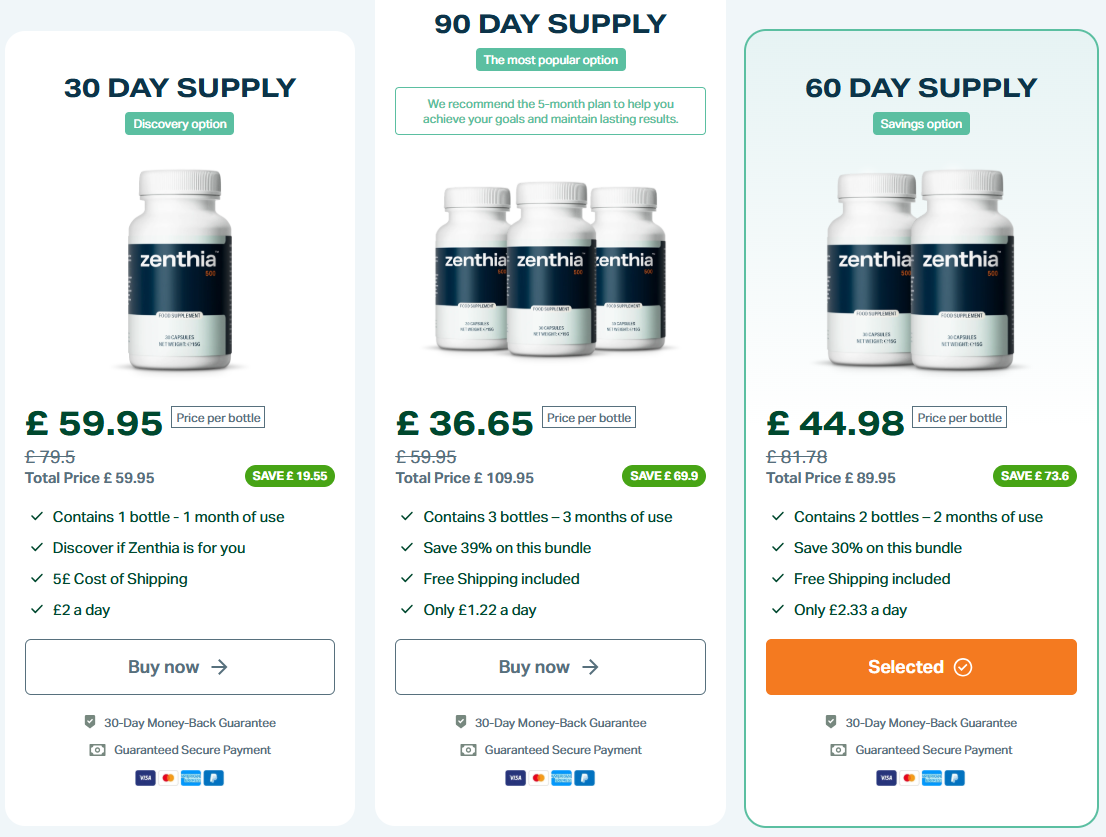Click 'The most popular option' badge
This screenshot has width=1106, height=837.
pos(551,60)
